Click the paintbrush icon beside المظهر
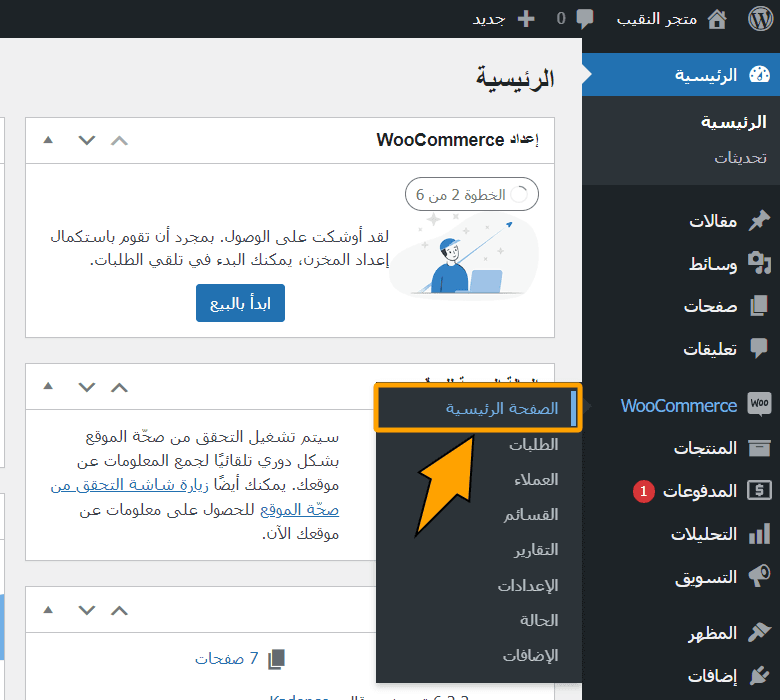The height and width of the screenshot is (700, 780). 759,632
